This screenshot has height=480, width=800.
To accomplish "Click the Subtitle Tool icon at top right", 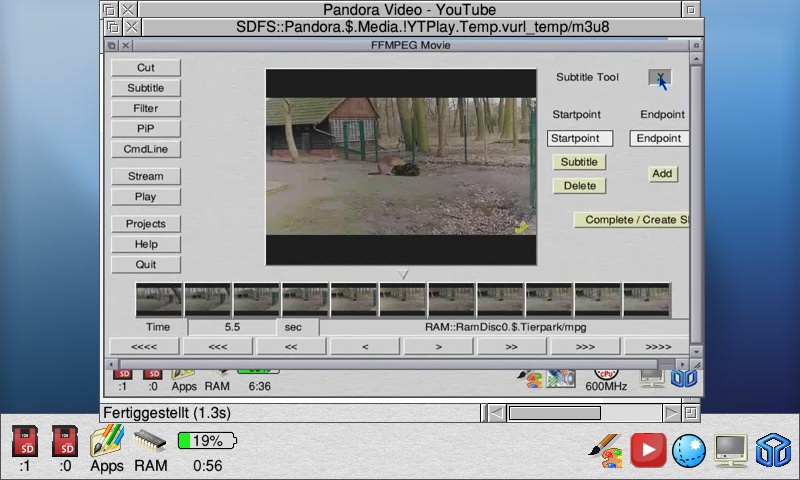I will (x=659, y=78).
